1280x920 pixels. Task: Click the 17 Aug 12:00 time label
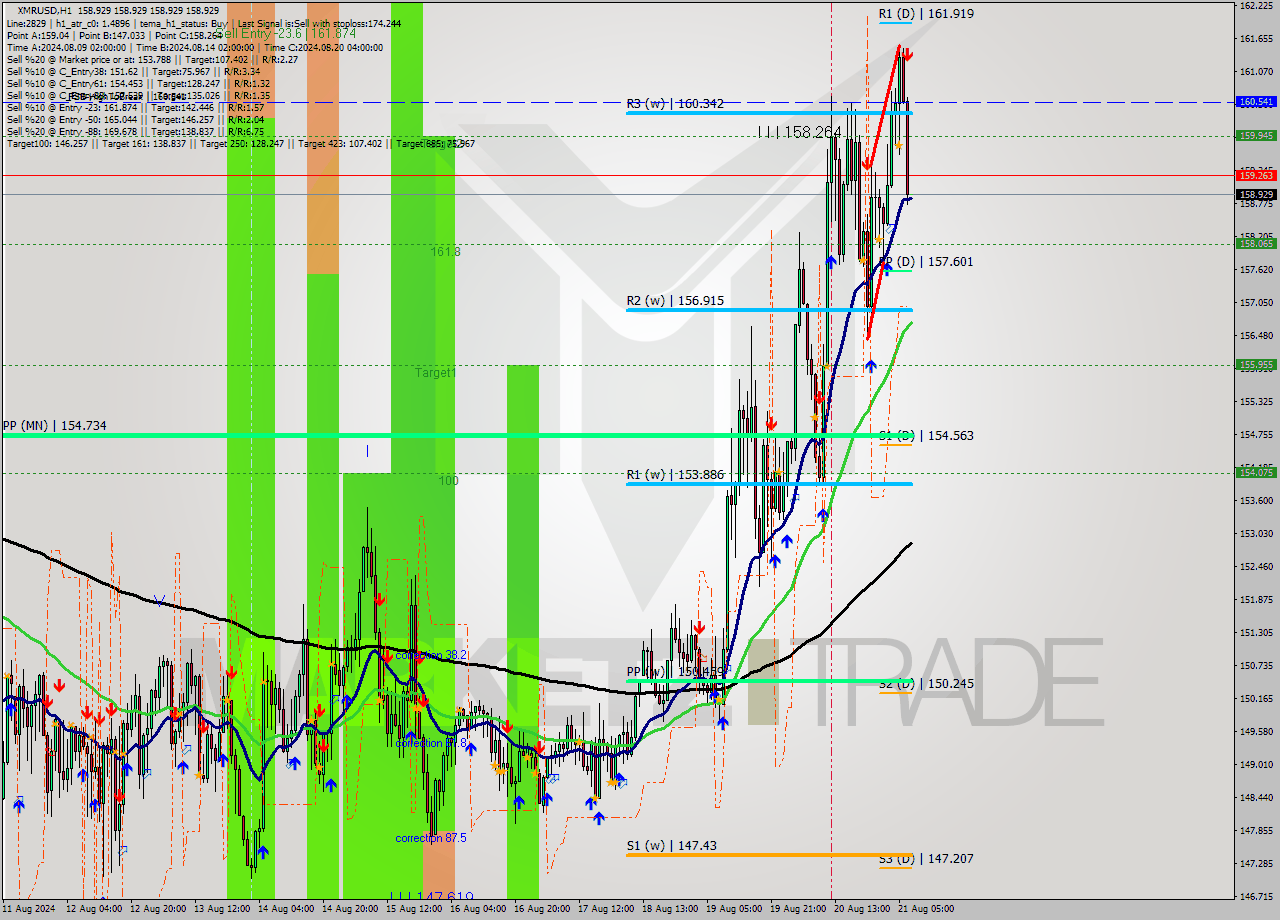pos(607,910)
